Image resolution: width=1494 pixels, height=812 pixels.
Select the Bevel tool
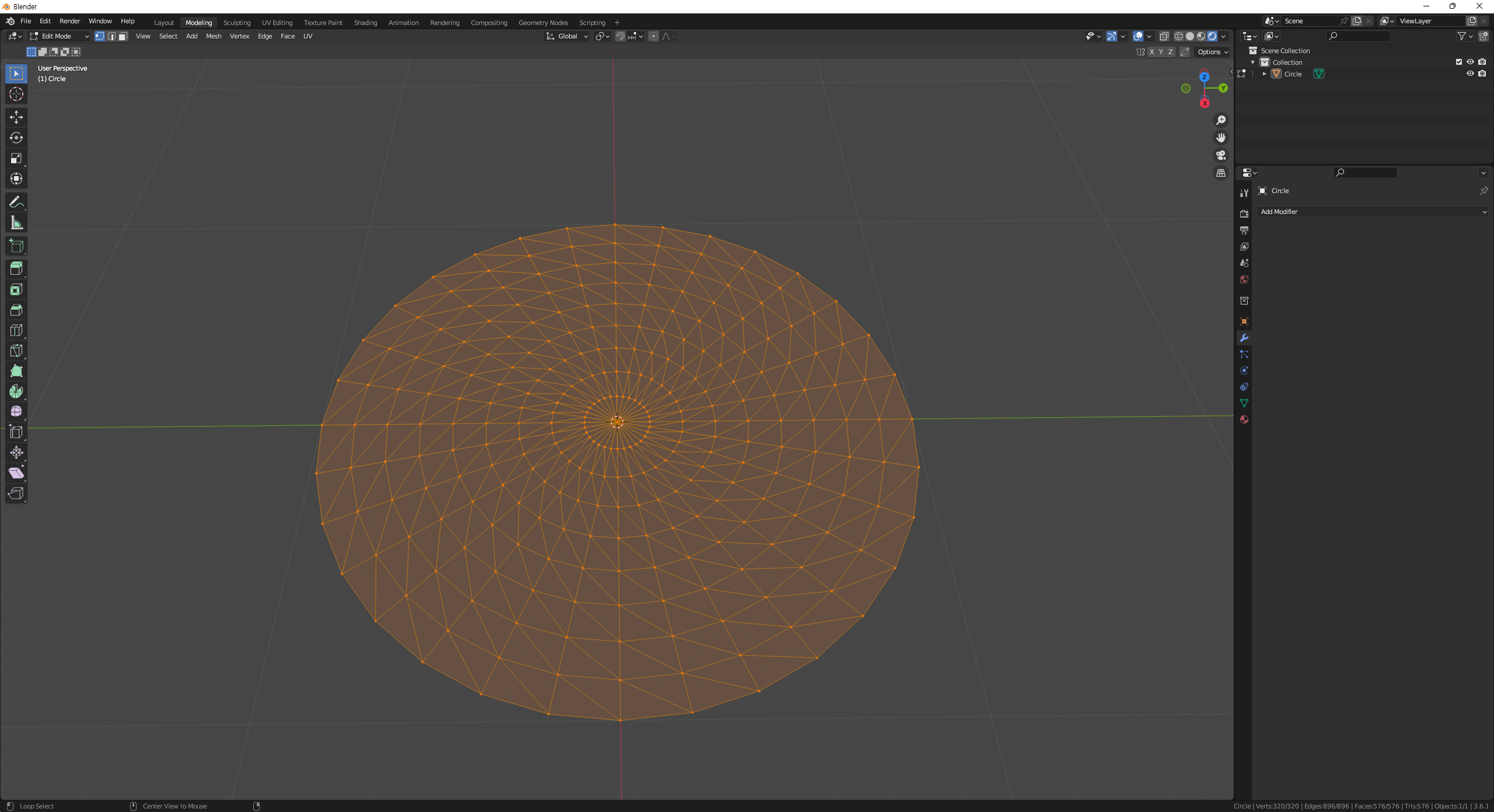click(16, 310)
